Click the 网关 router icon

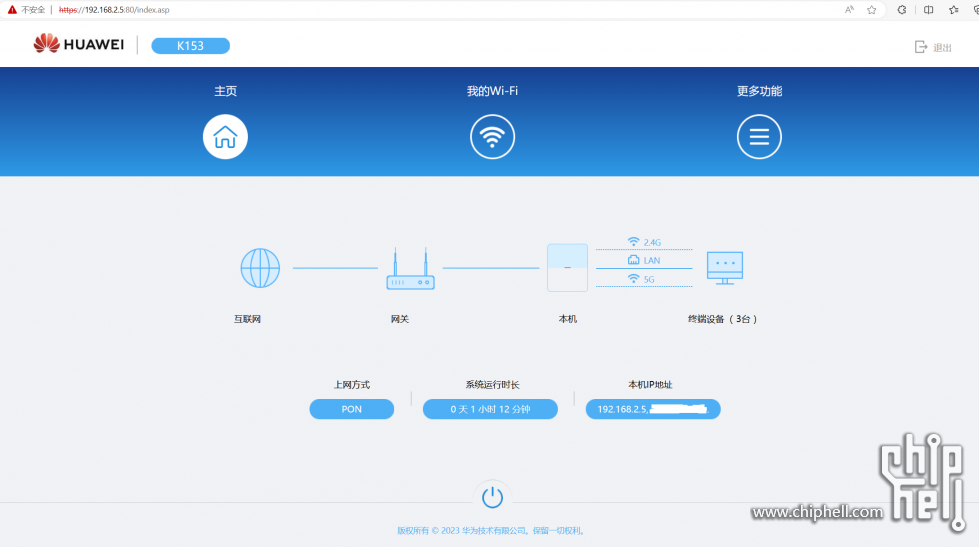pyautogui.click(x=410, y=269)
